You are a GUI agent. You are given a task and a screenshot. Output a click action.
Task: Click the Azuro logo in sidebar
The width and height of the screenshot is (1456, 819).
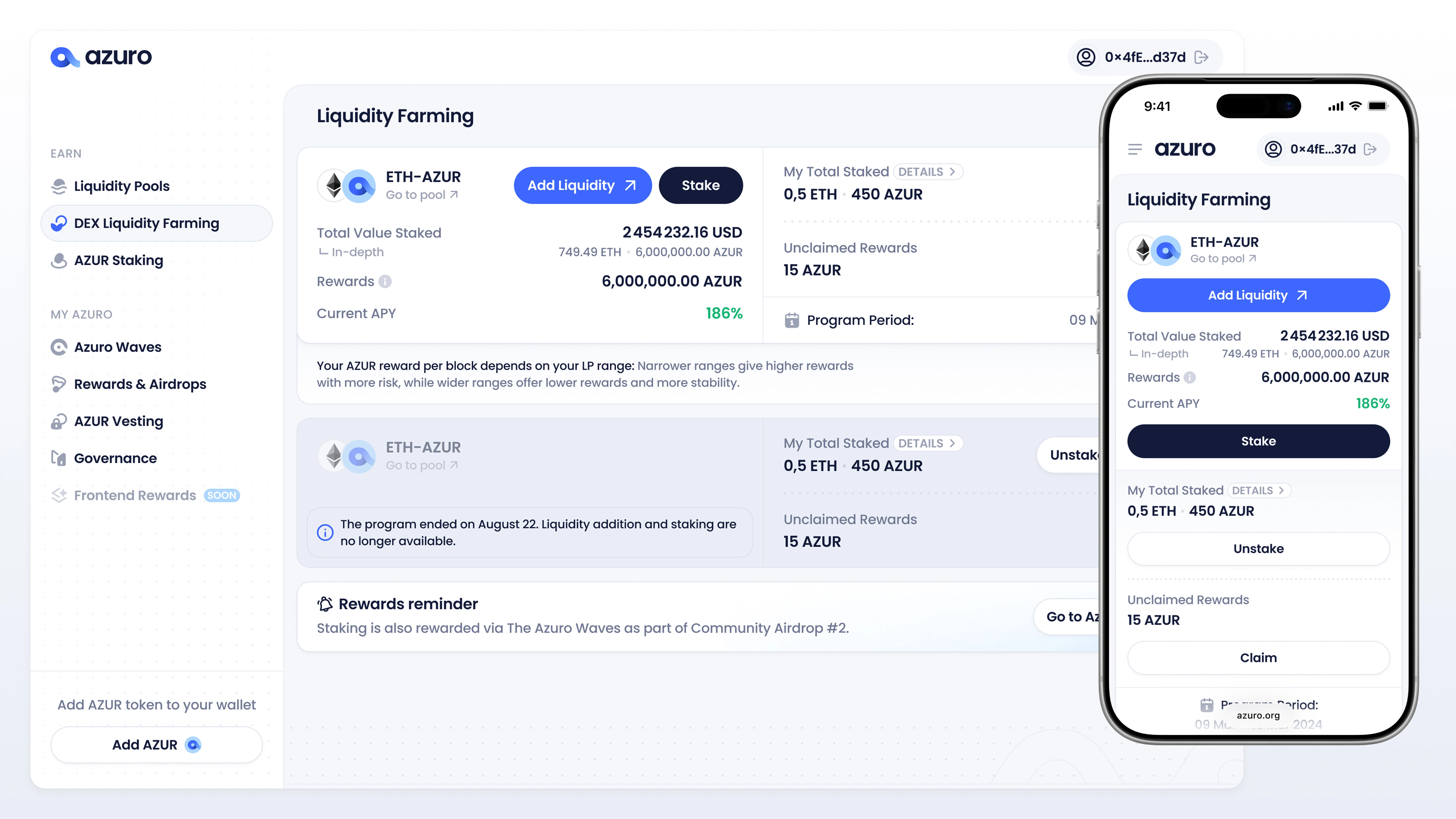pyautogui.click(x=101, y=57)
